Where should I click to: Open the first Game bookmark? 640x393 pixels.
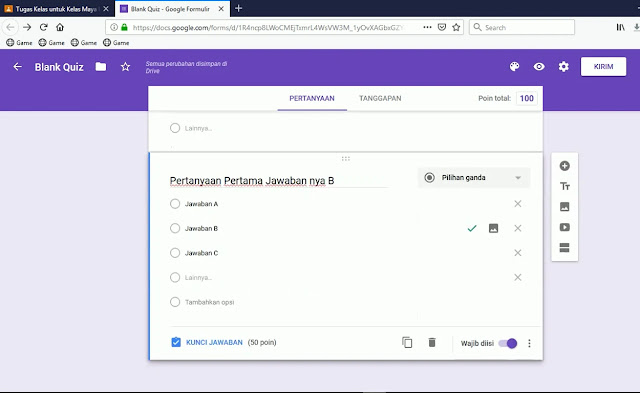pyautogui.click(x=19, y=42)
